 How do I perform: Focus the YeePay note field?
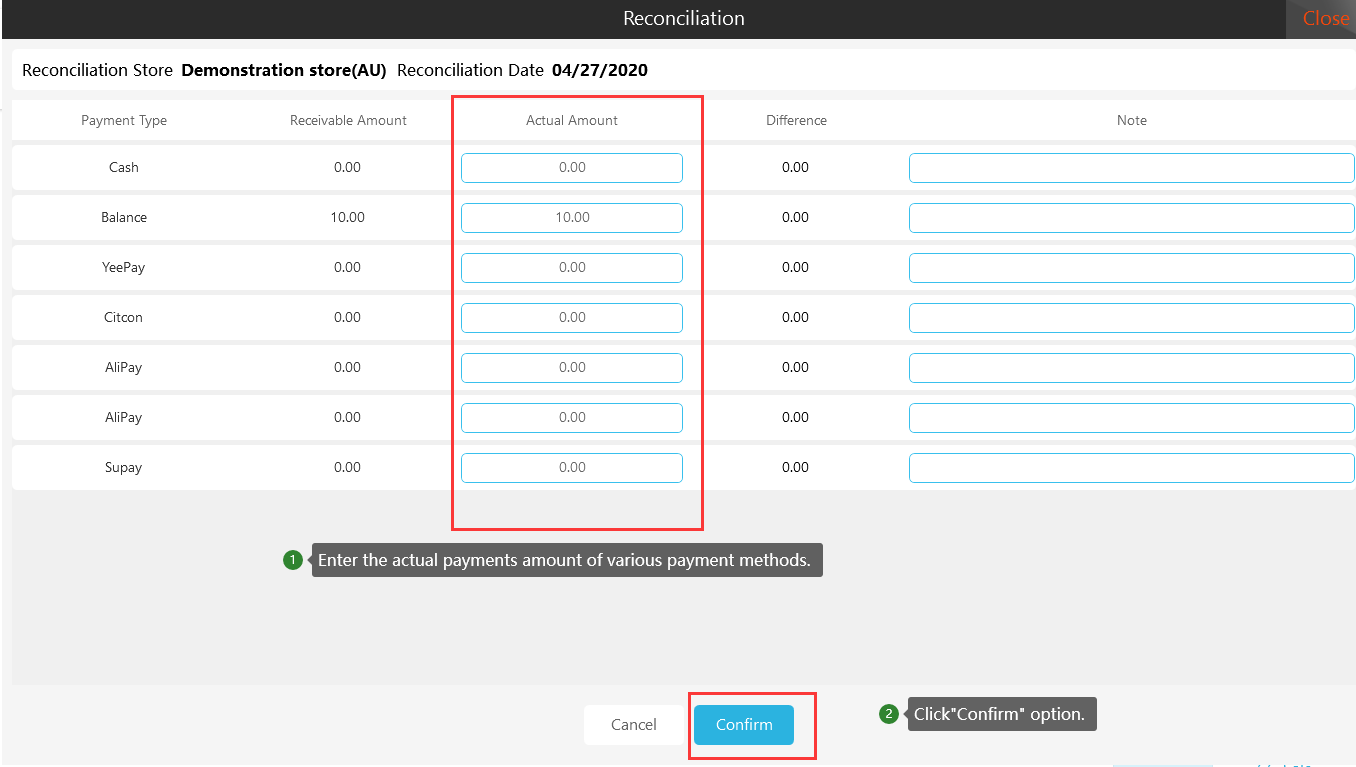coord(1131,268)
